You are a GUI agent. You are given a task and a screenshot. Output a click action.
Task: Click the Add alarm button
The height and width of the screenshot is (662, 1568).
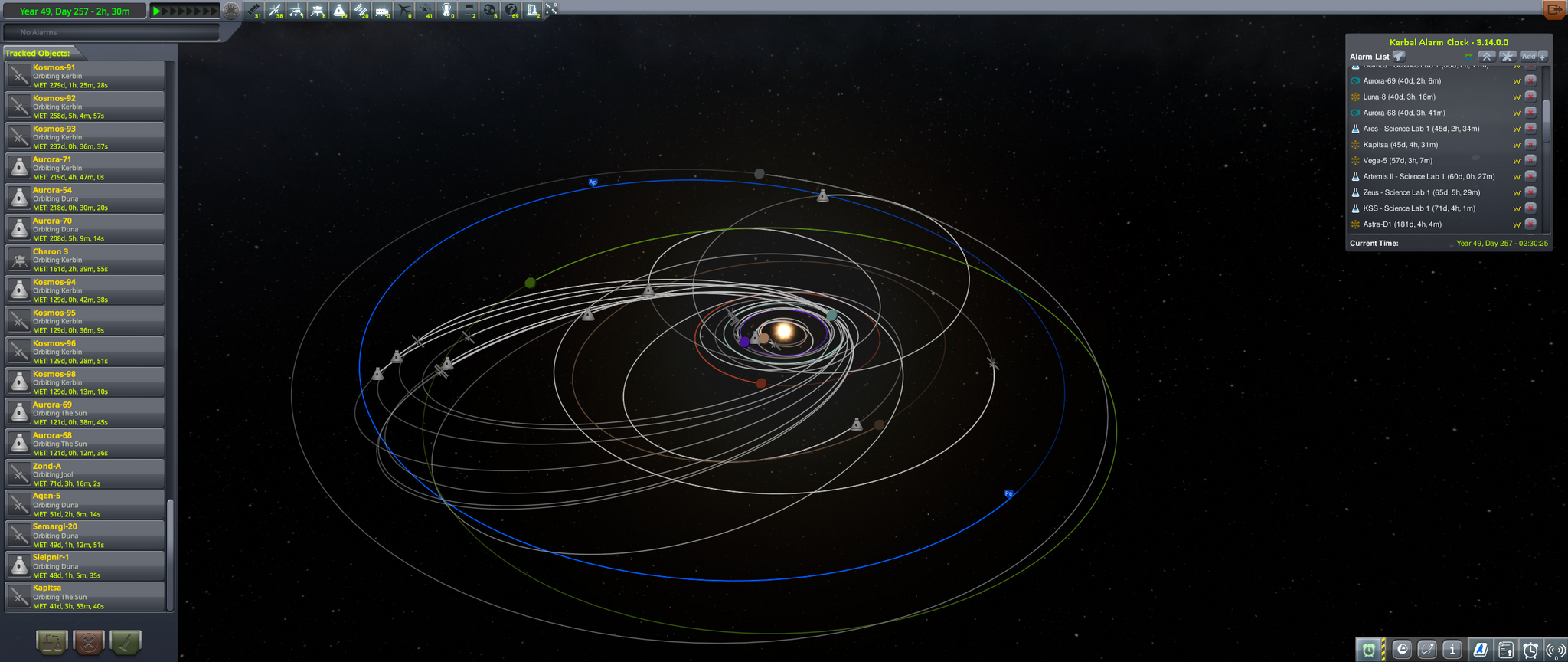tap(1528, 56)
